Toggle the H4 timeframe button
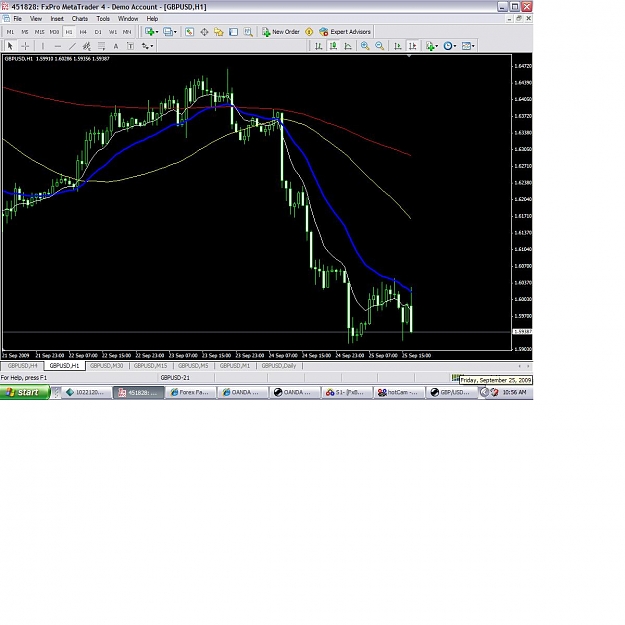The image size is (625, 625). pyautogui.click(x=83, y=32)
